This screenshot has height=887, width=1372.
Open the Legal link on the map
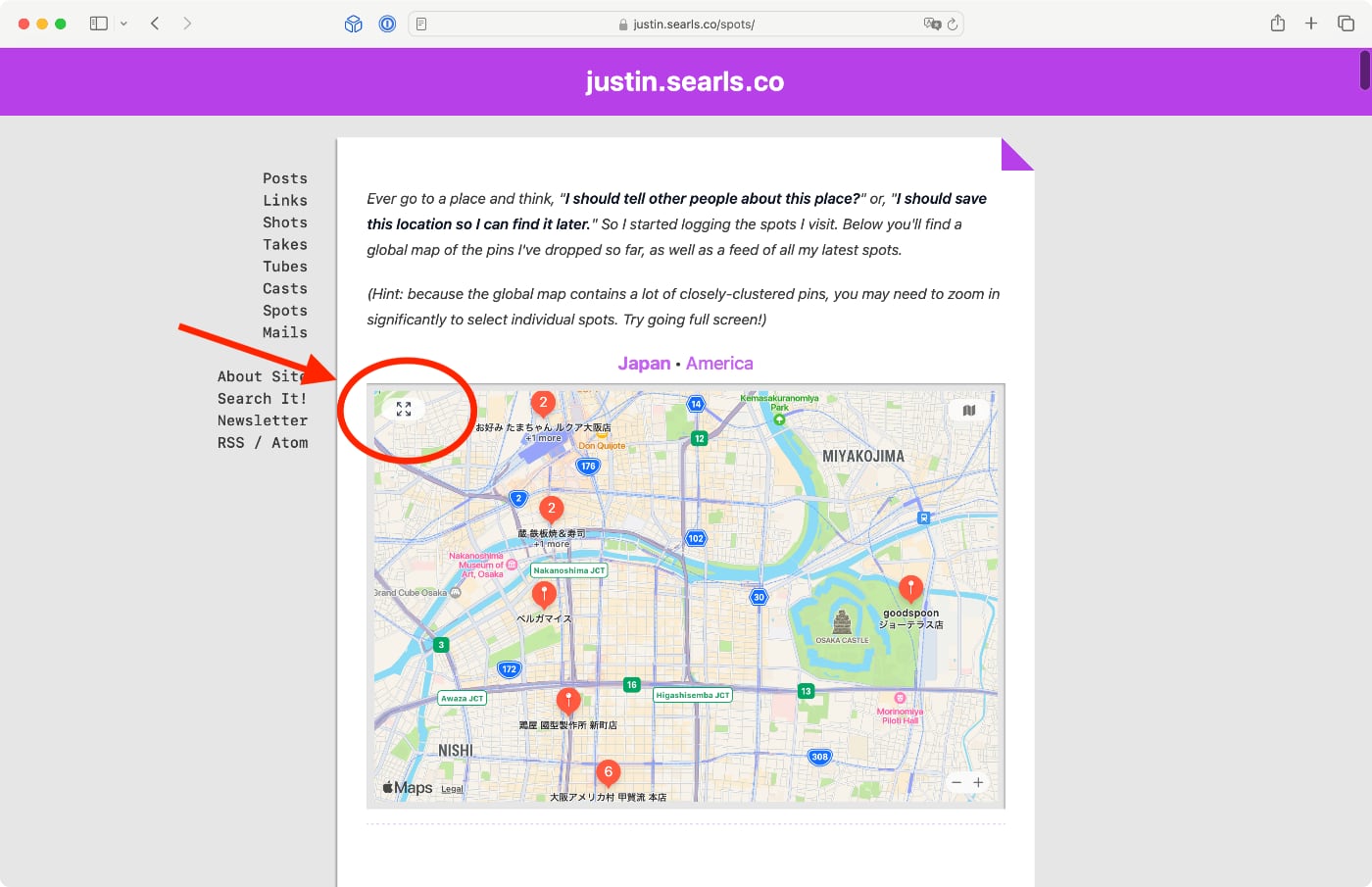pos(452,789)
